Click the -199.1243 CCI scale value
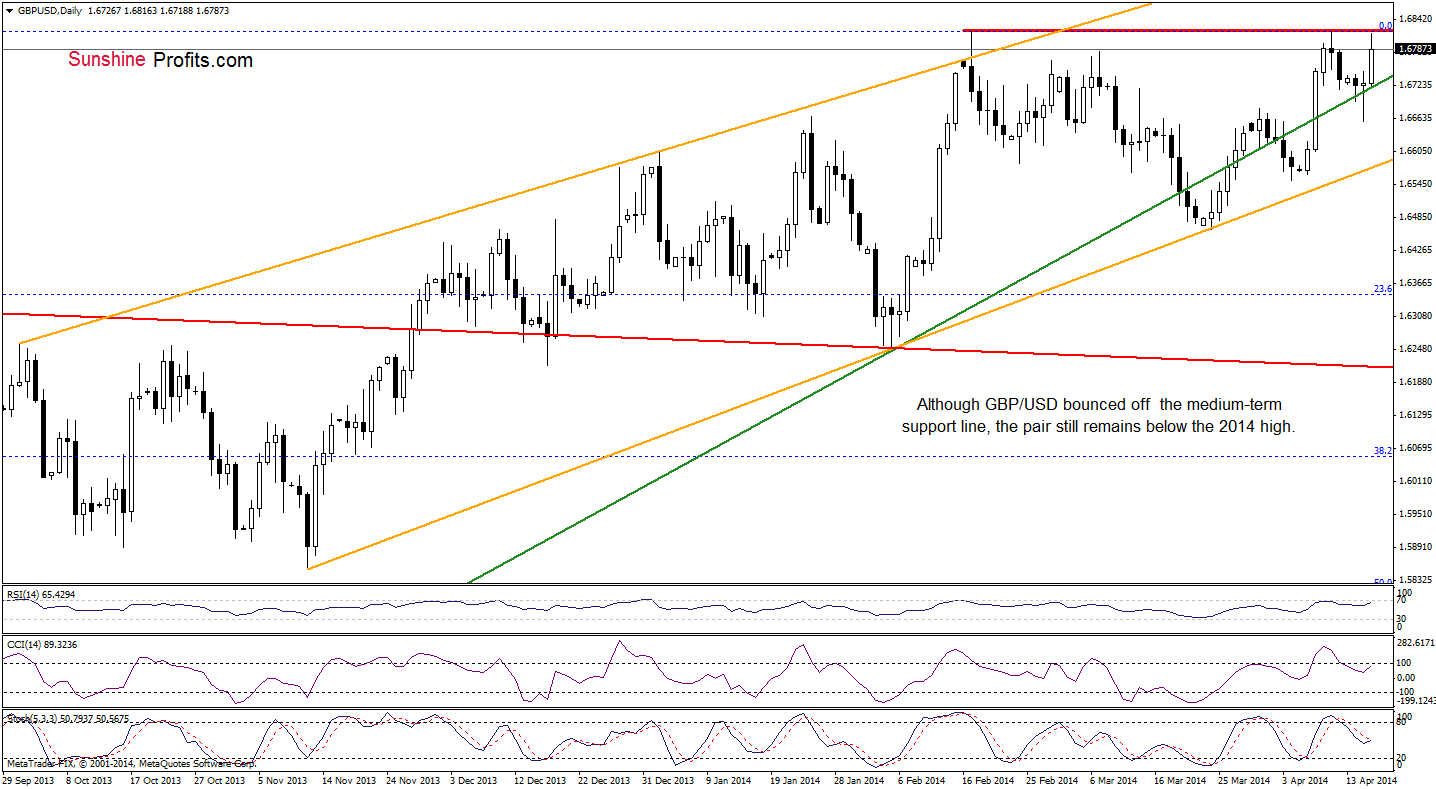The image size is (1436, 789). pos(1414,701)
